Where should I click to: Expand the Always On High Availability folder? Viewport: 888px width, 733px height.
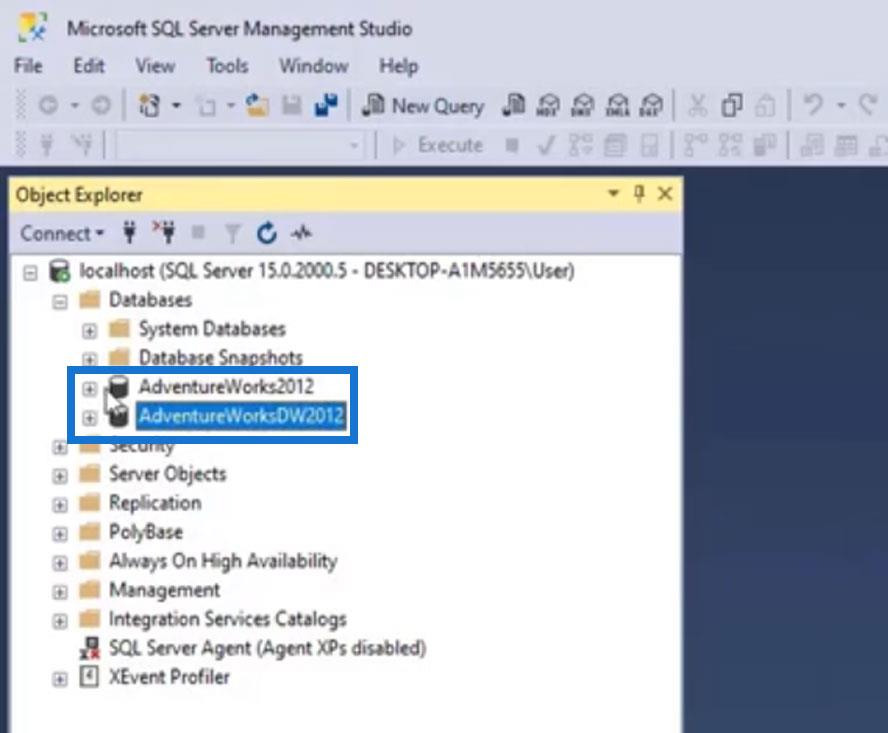click(59, 563)
